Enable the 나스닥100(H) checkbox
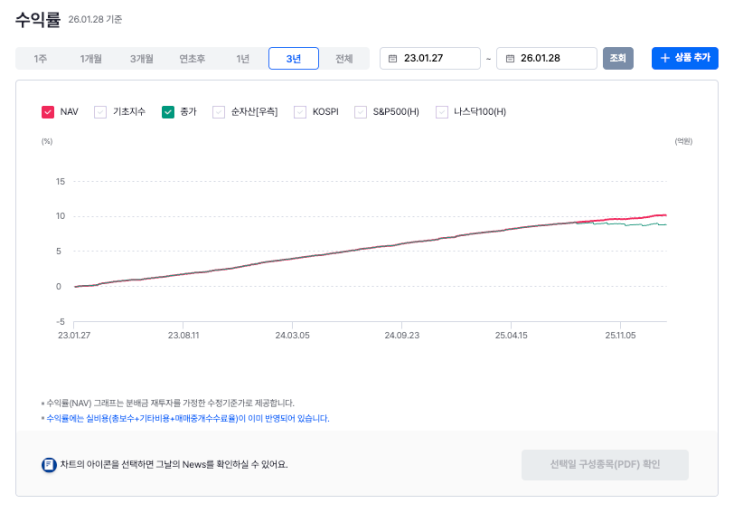The image size is (743, 513). click(x=442, y=112)
